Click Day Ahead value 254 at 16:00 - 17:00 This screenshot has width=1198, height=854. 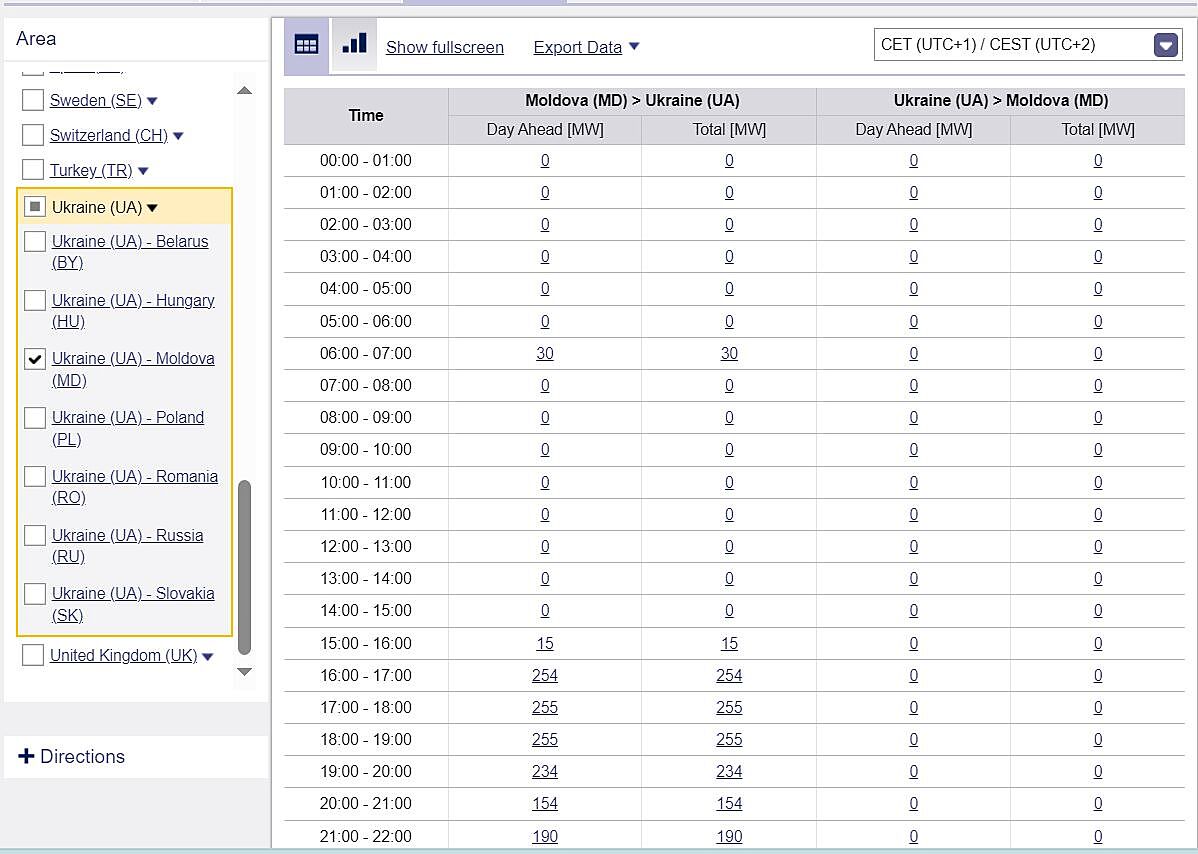544,676
